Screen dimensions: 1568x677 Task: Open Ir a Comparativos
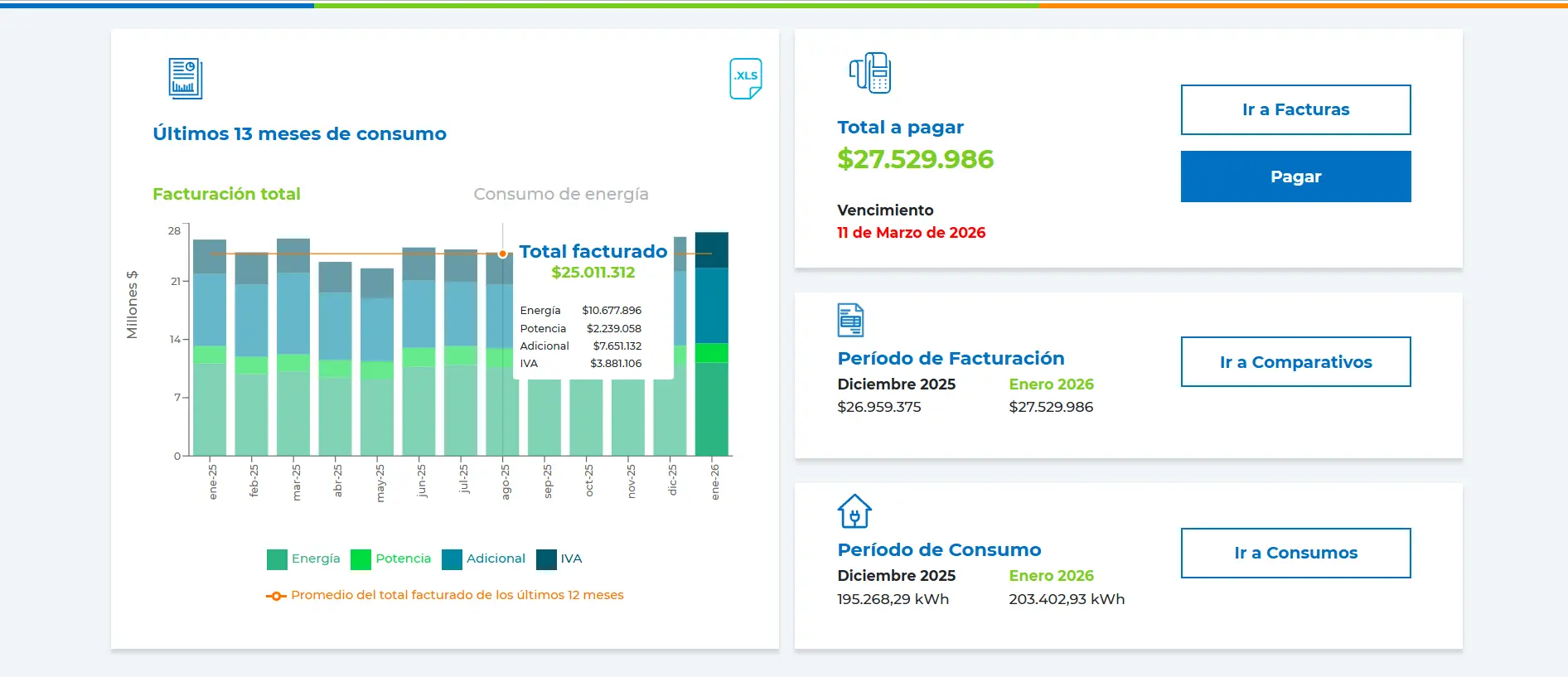[x=1295, y=362]
